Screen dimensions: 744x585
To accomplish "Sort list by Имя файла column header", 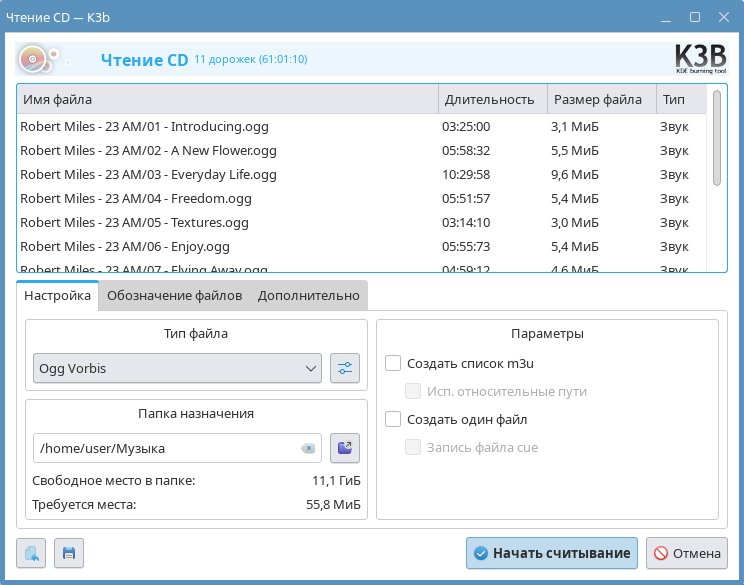I will pos(227,99).
